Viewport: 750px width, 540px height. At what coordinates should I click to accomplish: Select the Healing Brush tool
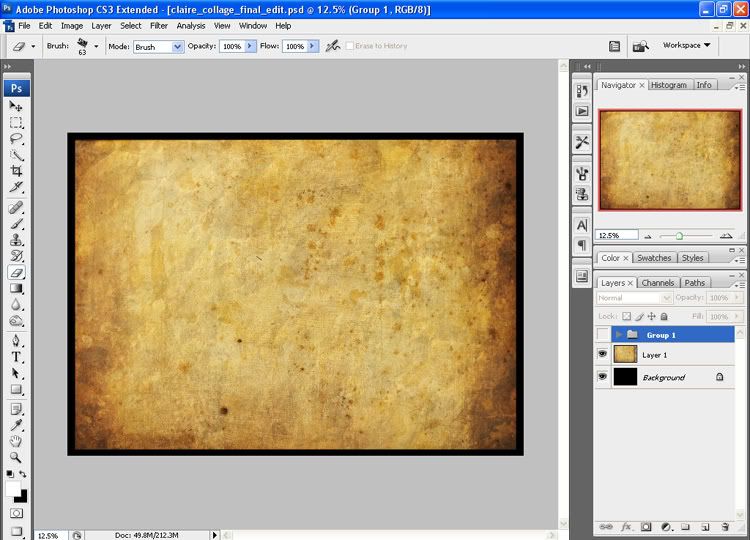[16, 208]
